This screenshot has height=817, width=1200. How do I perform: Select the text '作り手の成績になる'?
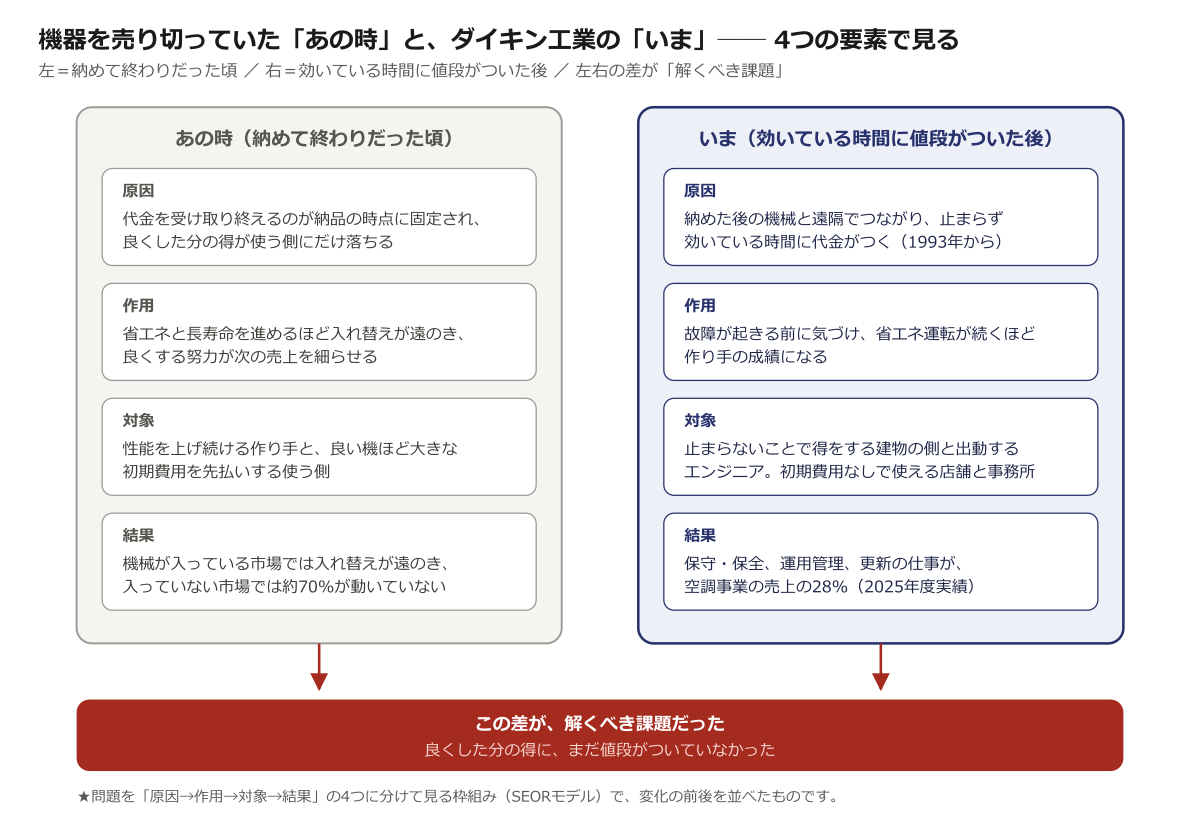[x=756, y=356]
